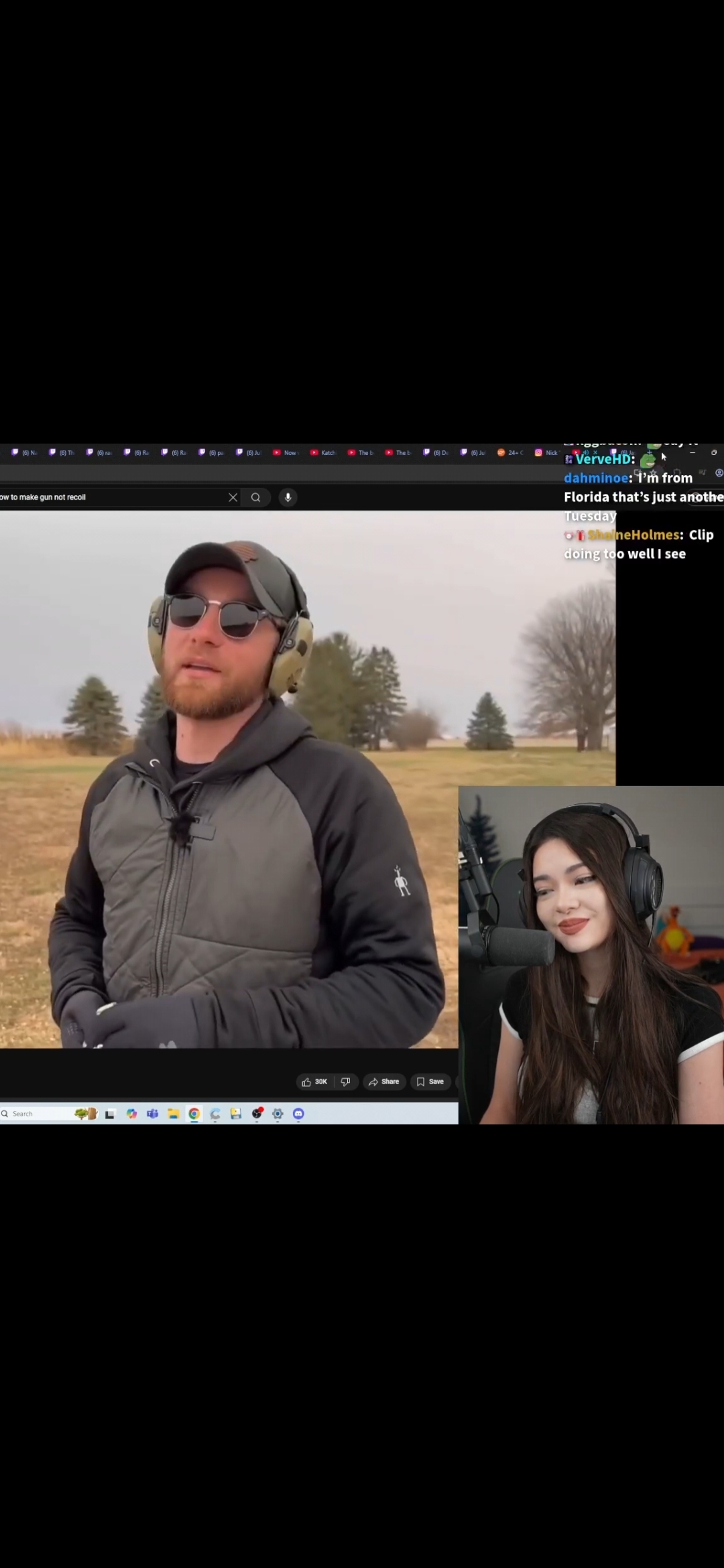This screenshot has height=1568, width=724.
Task: Click chat message 'Clip doing too well I see'
Action: click(639, 544)
